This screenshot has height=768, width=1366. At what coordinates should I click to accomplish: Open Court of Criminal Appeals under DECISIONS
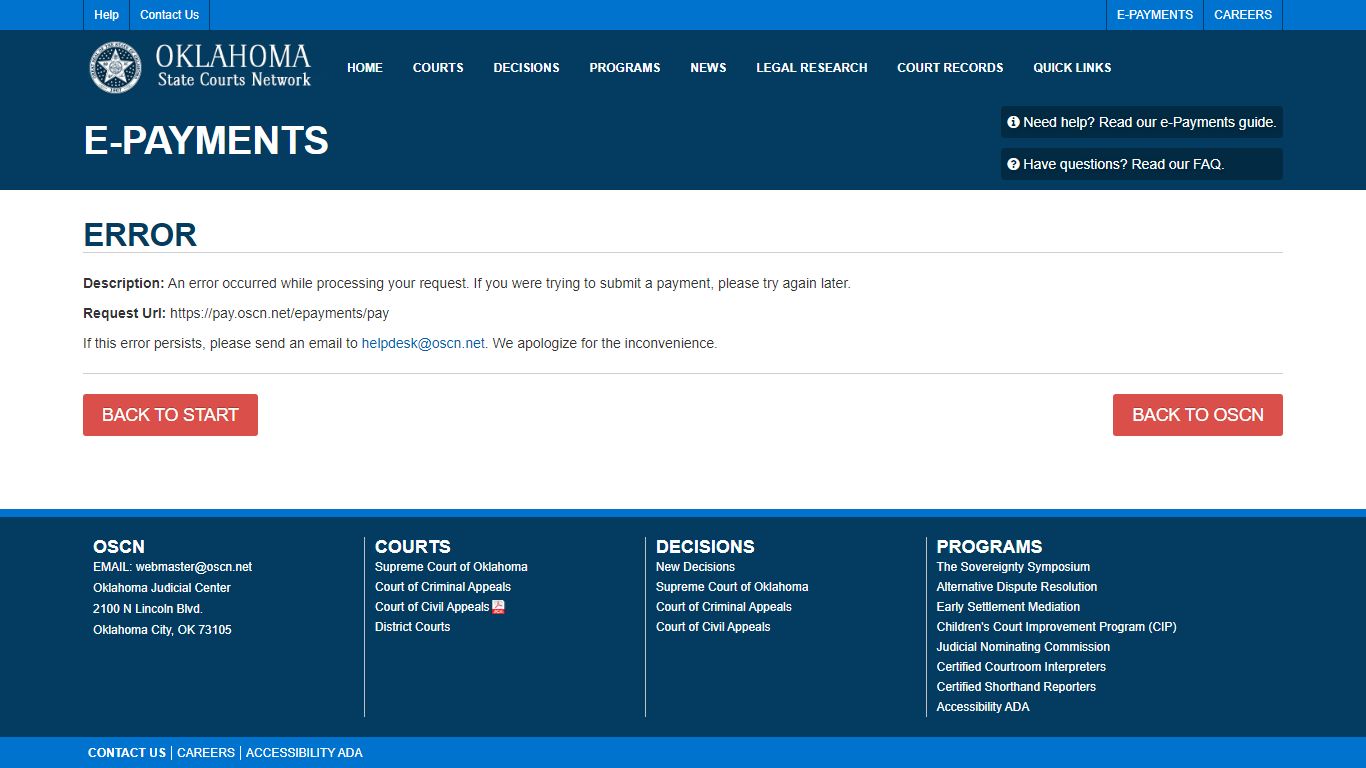click(x=724, y=607)
